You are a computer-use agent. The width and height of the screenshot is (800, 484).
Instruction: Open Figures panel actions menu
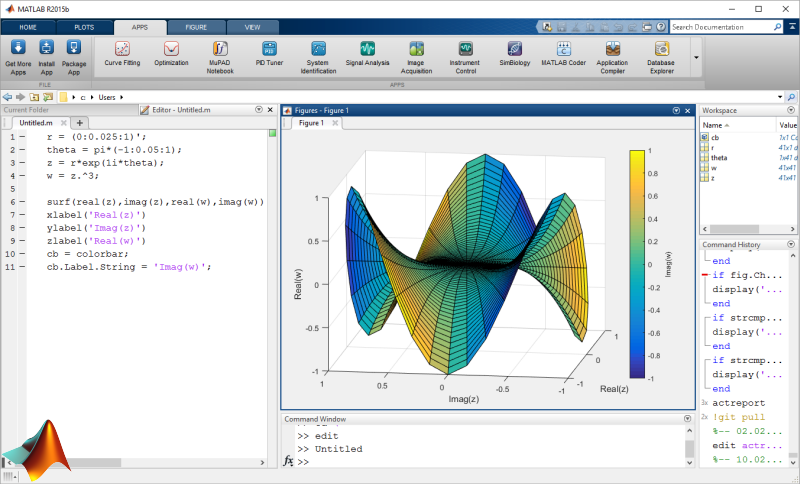coord(677,110)
